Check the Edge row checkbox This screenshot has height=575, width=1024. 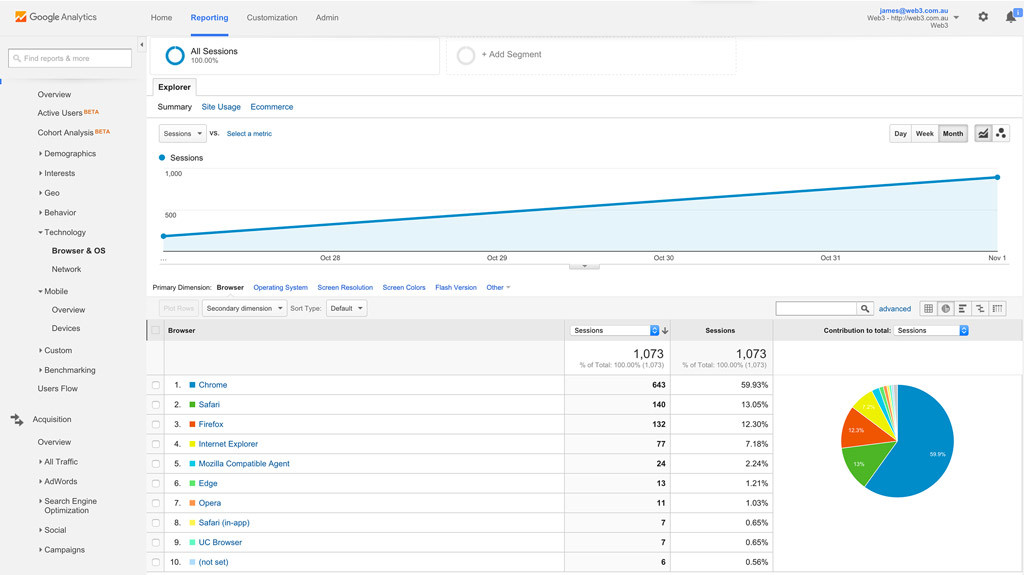(x=155, y=484)
